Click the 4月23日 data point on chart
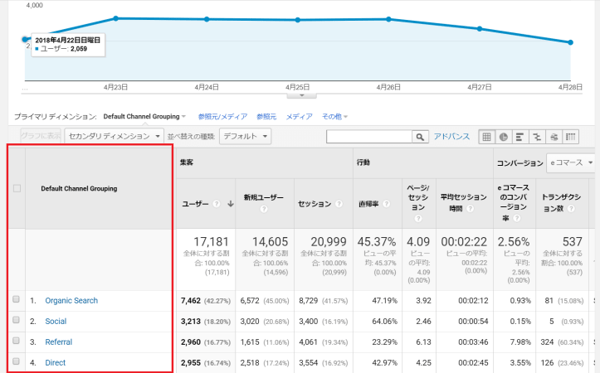The image size is (600, 373). [116, 18]
